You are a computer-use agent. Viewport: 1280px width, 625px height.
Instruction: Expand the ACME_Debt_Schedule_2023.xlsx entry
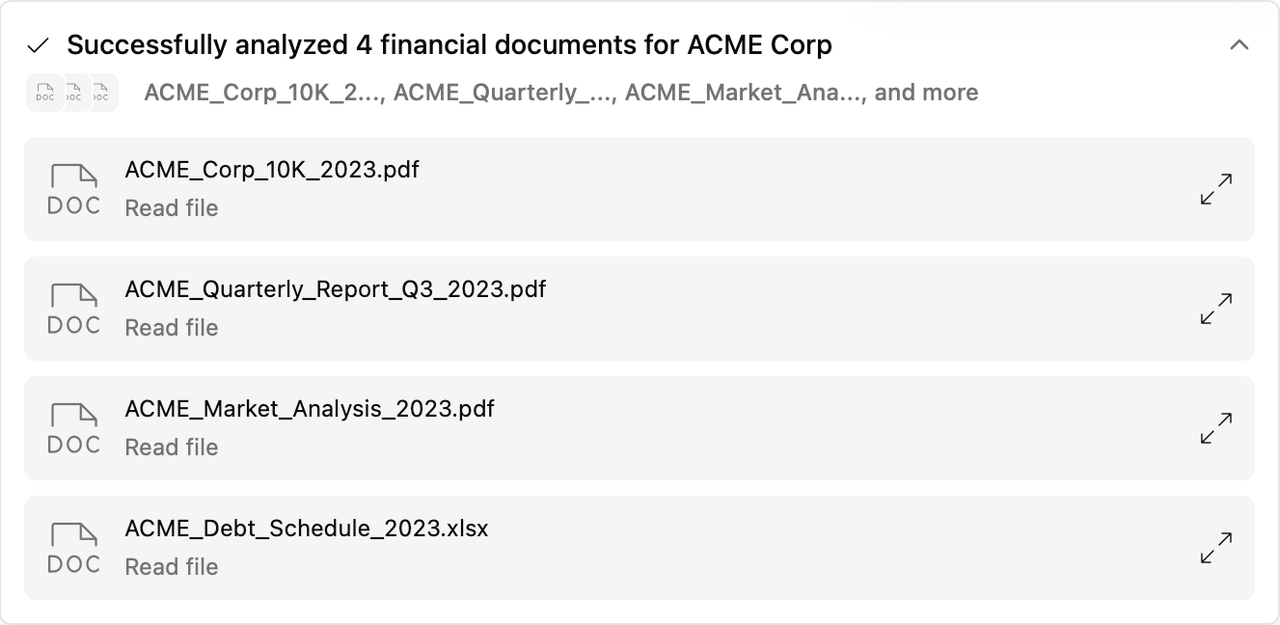point(1216,548)
